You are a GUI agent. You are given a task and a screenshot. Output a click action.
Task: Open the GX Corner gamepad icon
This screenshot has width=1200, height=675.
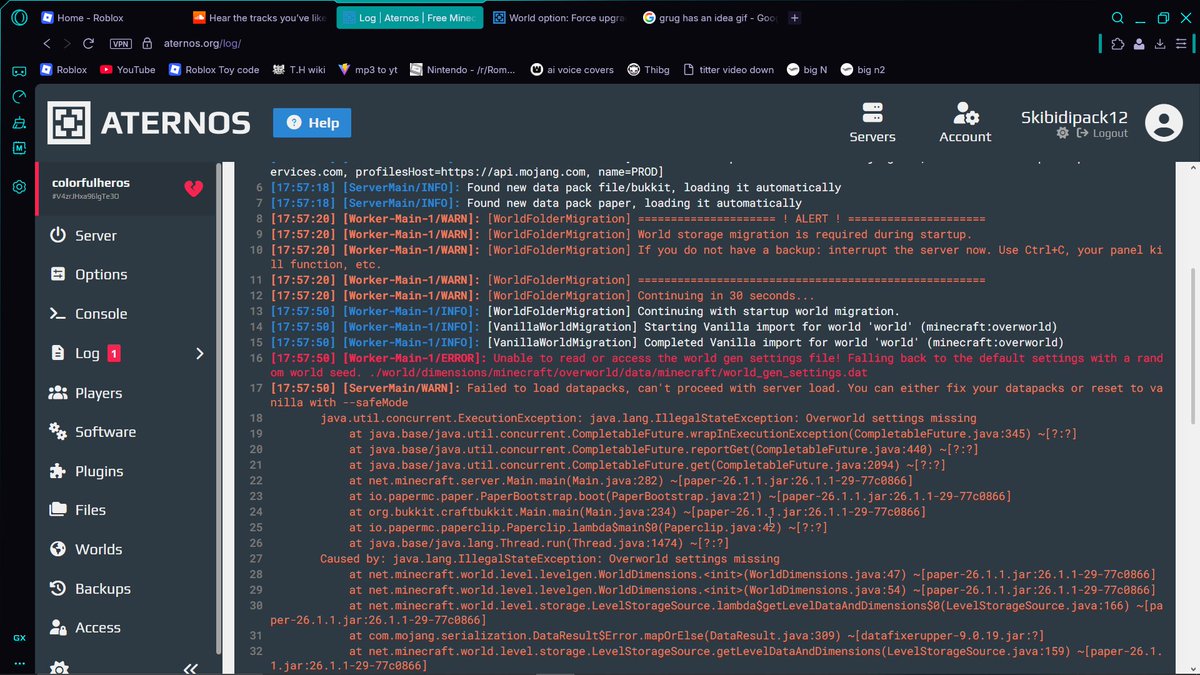(19, 71)
